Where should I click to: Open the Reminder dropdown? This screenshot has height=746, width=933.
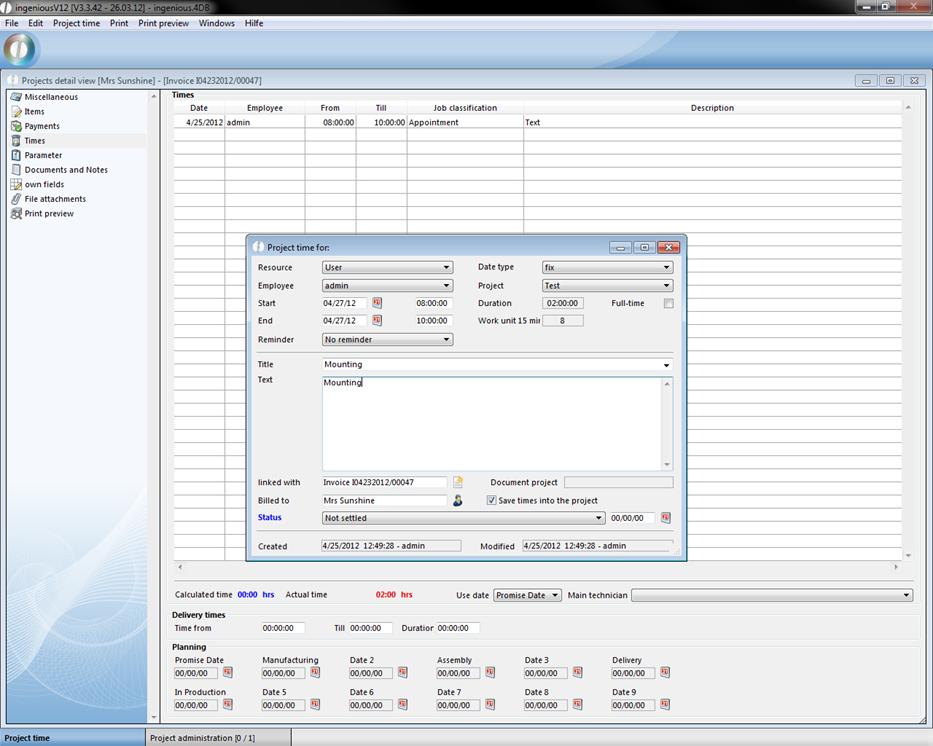(x=387, y=340)
